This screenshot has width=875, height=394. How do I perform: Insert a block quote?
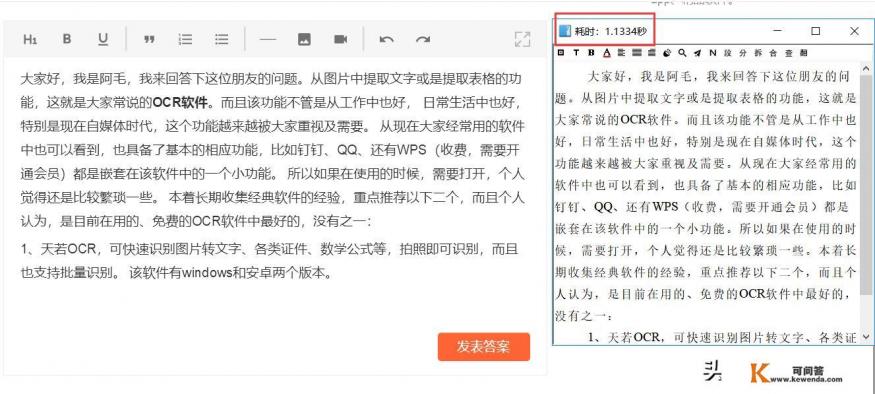[149, 39]
